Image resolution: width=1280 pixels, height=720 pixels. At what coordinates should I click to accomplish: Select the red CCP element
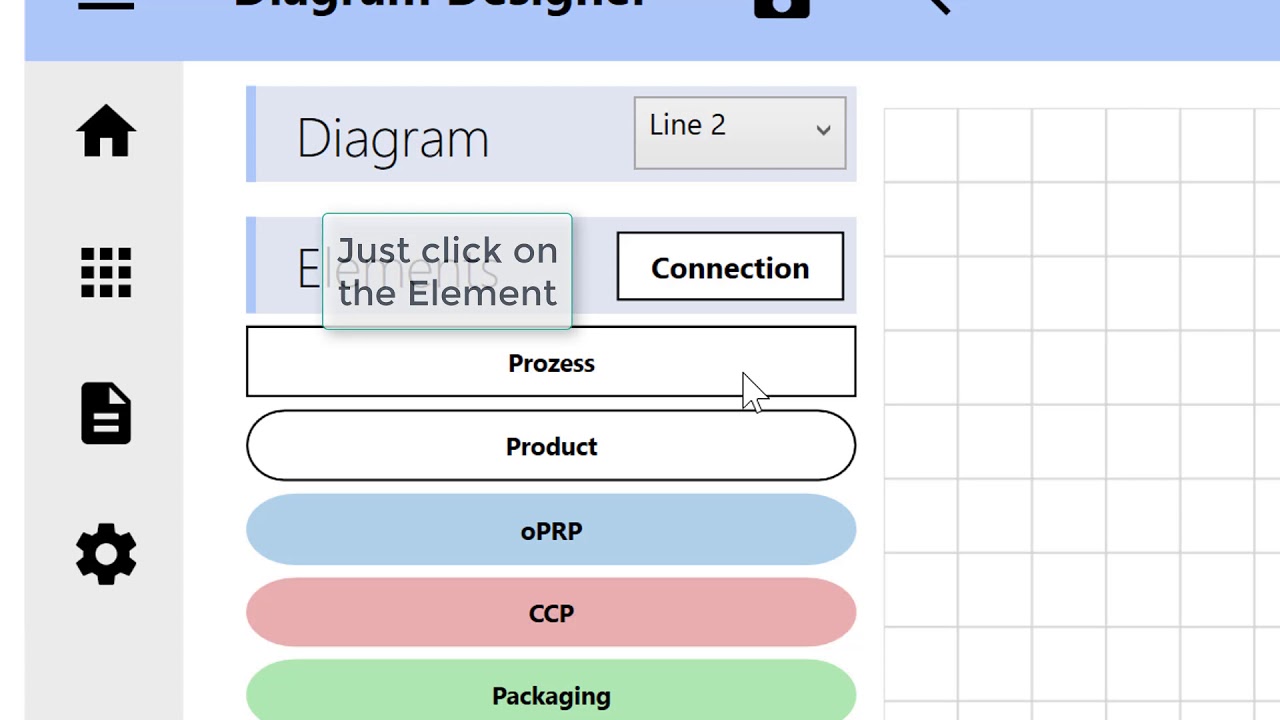click(x=551, y=613)
